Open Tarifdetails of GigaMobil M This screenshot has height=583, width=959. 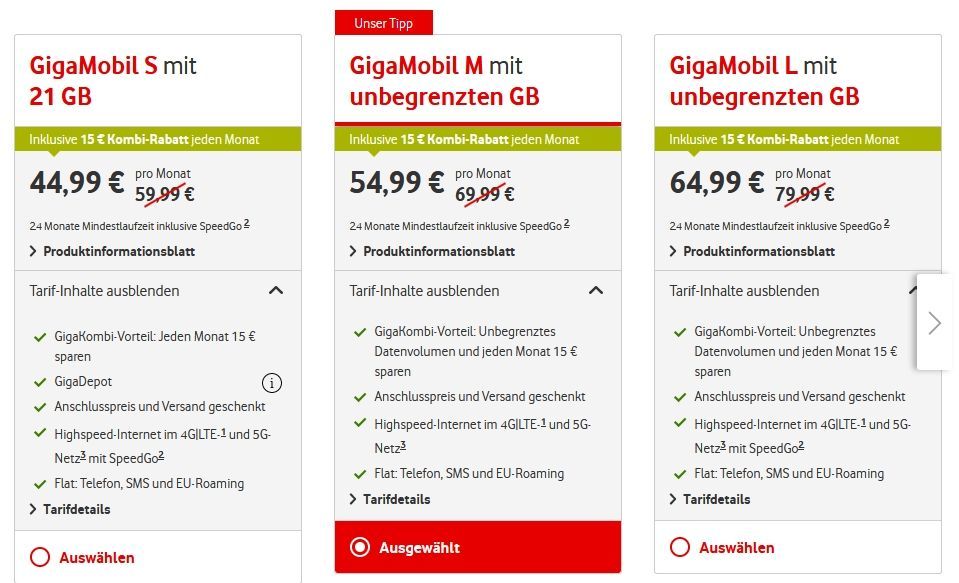[396, 499]
